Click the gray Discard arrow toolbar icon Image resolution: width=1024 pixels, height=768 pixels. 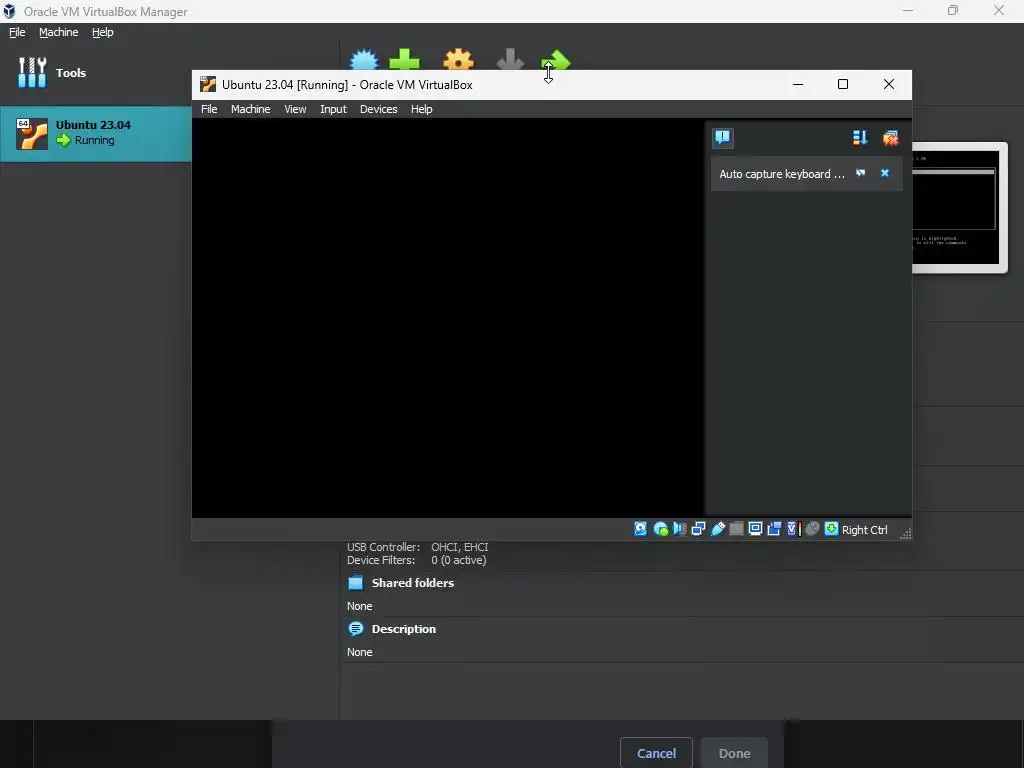pyautogui.click(x=510, y=59)
